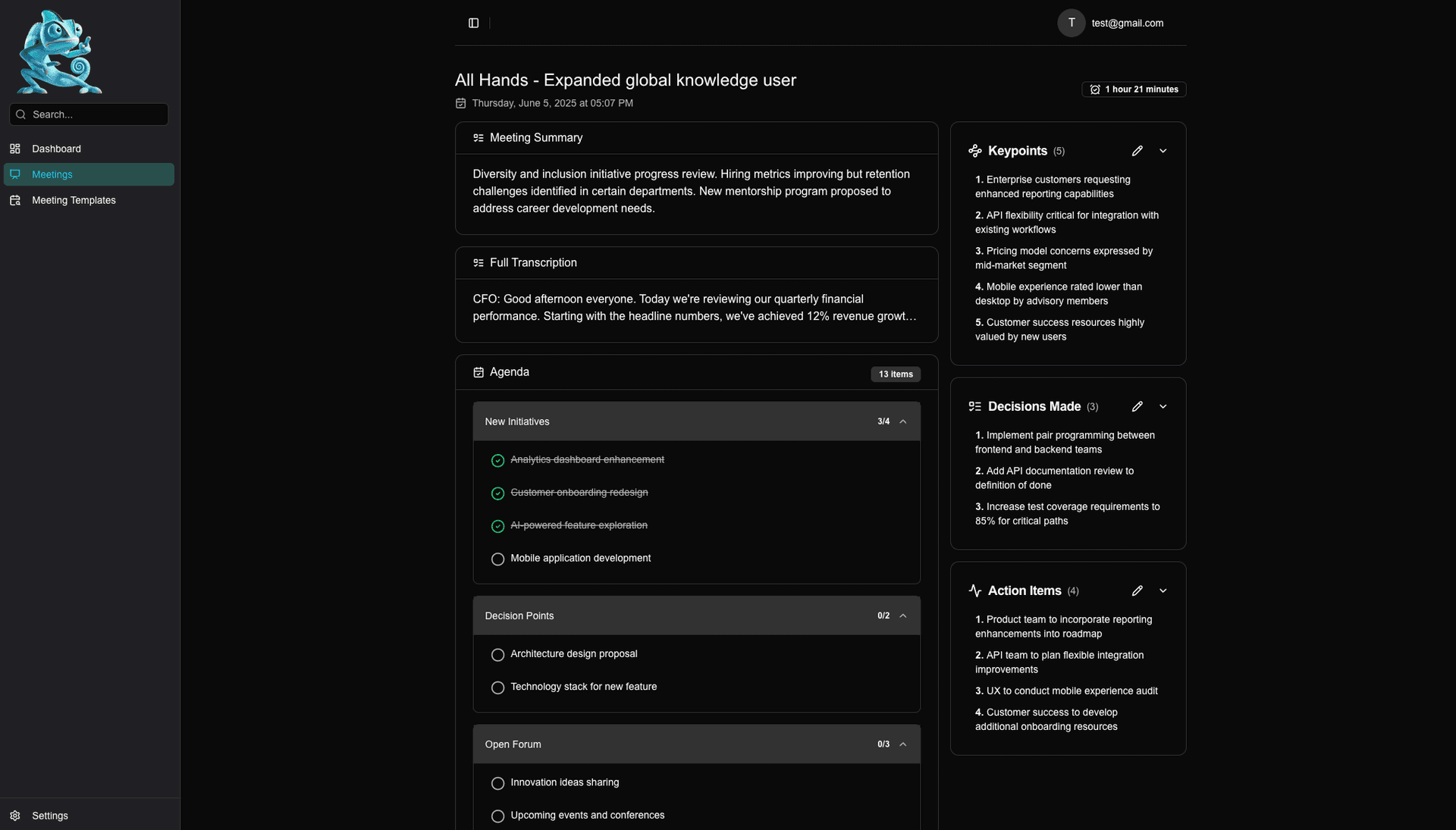Click inside the Search field
Screen dimensions: 1456x830
click(88, 114)
